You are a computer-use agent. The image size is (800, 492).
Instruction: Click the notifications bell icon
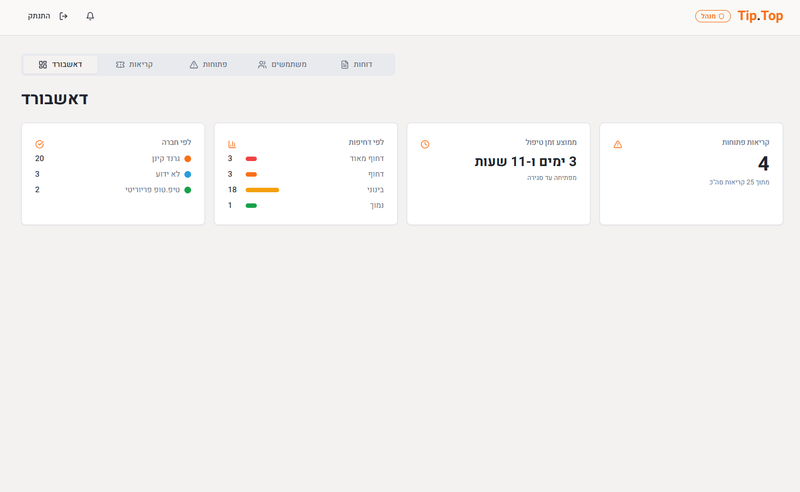90,16
